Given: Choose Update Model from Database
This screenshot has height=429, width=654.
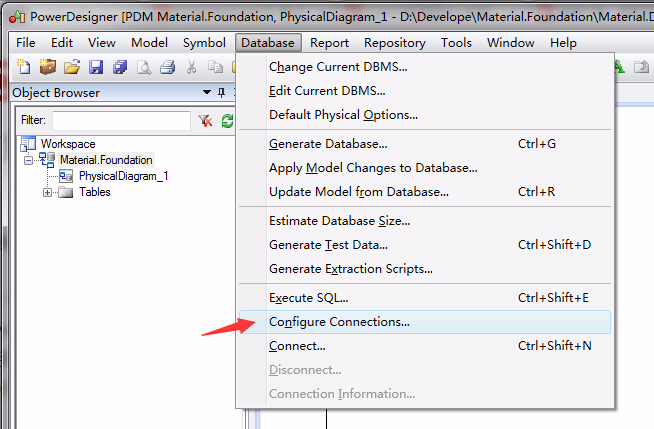Looking at the screenshot, I should pos(425,192).
